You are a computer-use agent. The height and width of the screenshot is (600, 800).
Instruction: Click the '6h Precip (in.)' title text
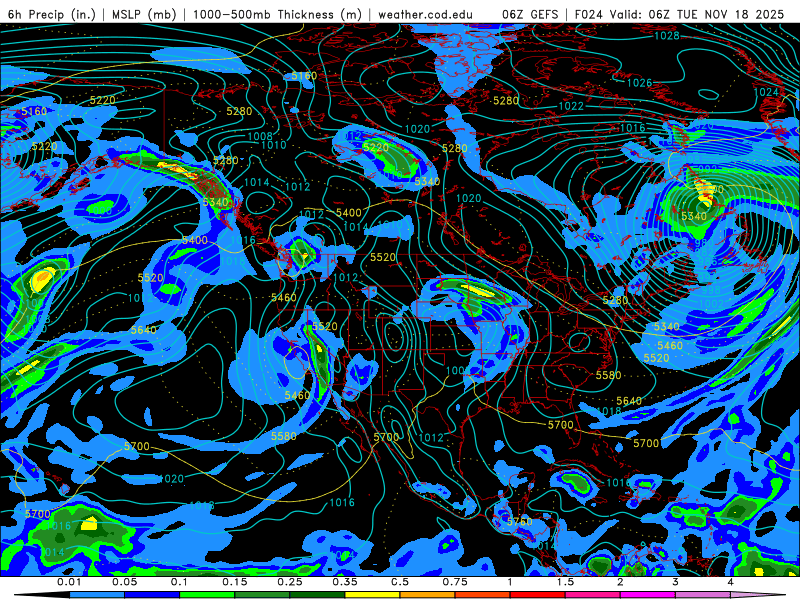pyautogui.click(x=52, y=14)
